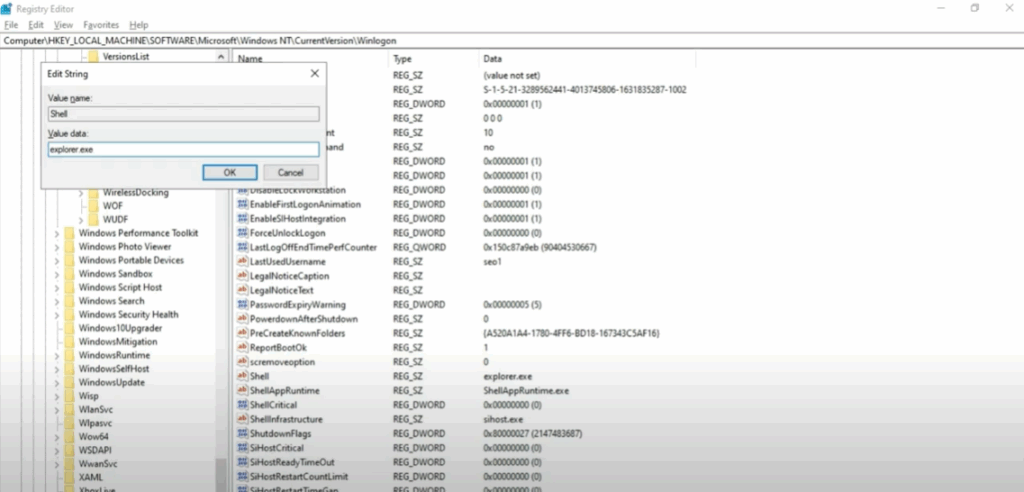
Task: Select the VersionsList key
Action: click(x=125, y=57)
